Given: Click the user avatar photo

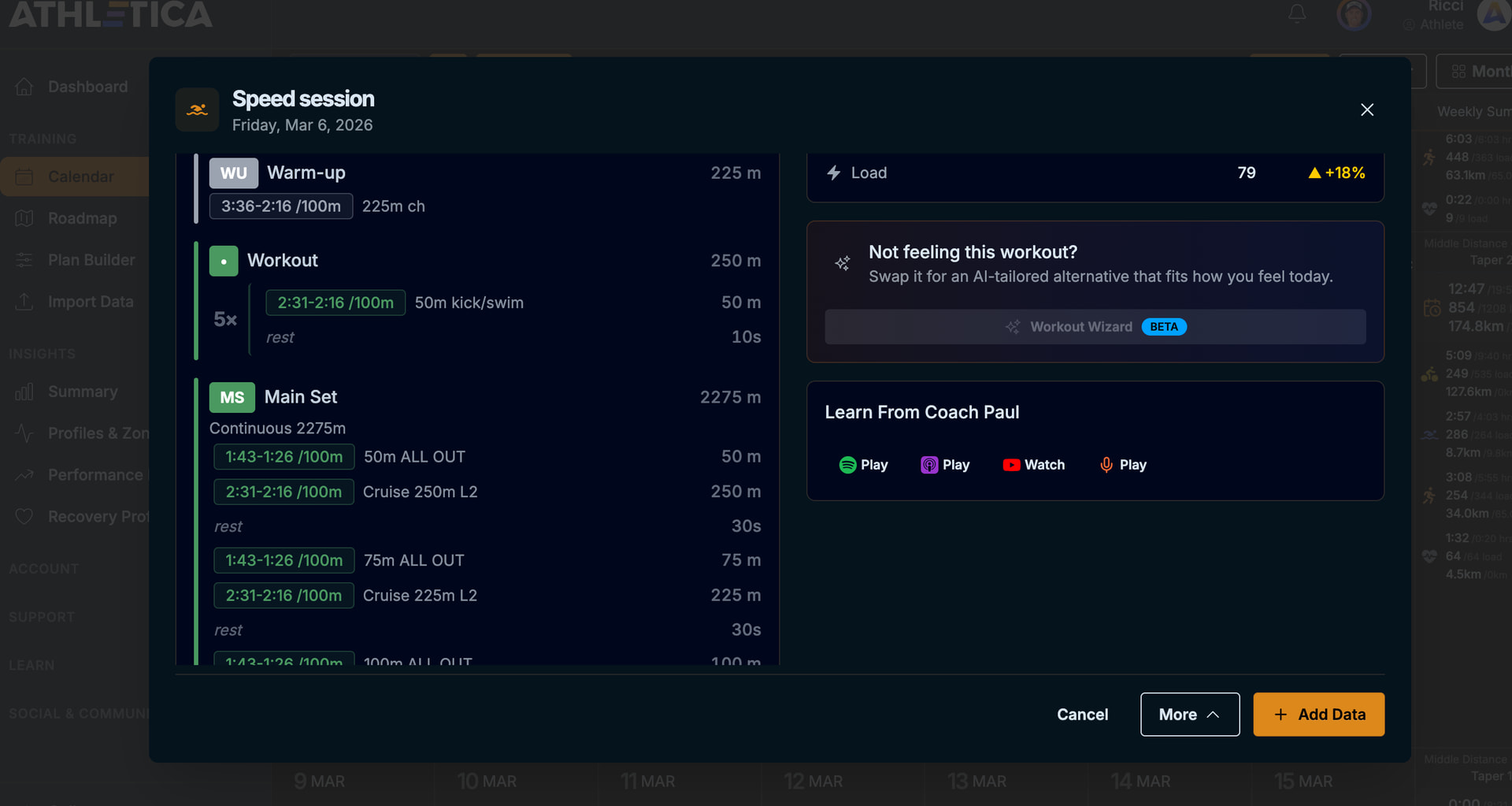Looking at the screenshot, I should coord(1354,13).
